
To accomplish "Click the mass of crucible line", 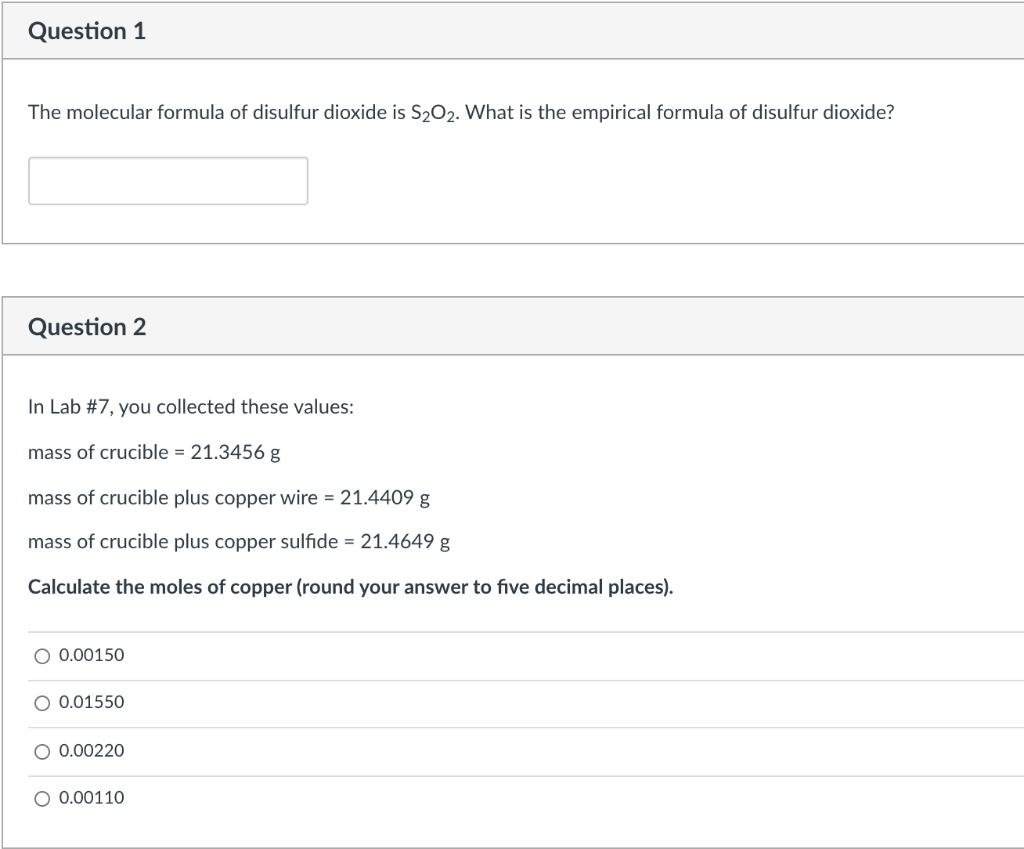I will coord(153,452).
